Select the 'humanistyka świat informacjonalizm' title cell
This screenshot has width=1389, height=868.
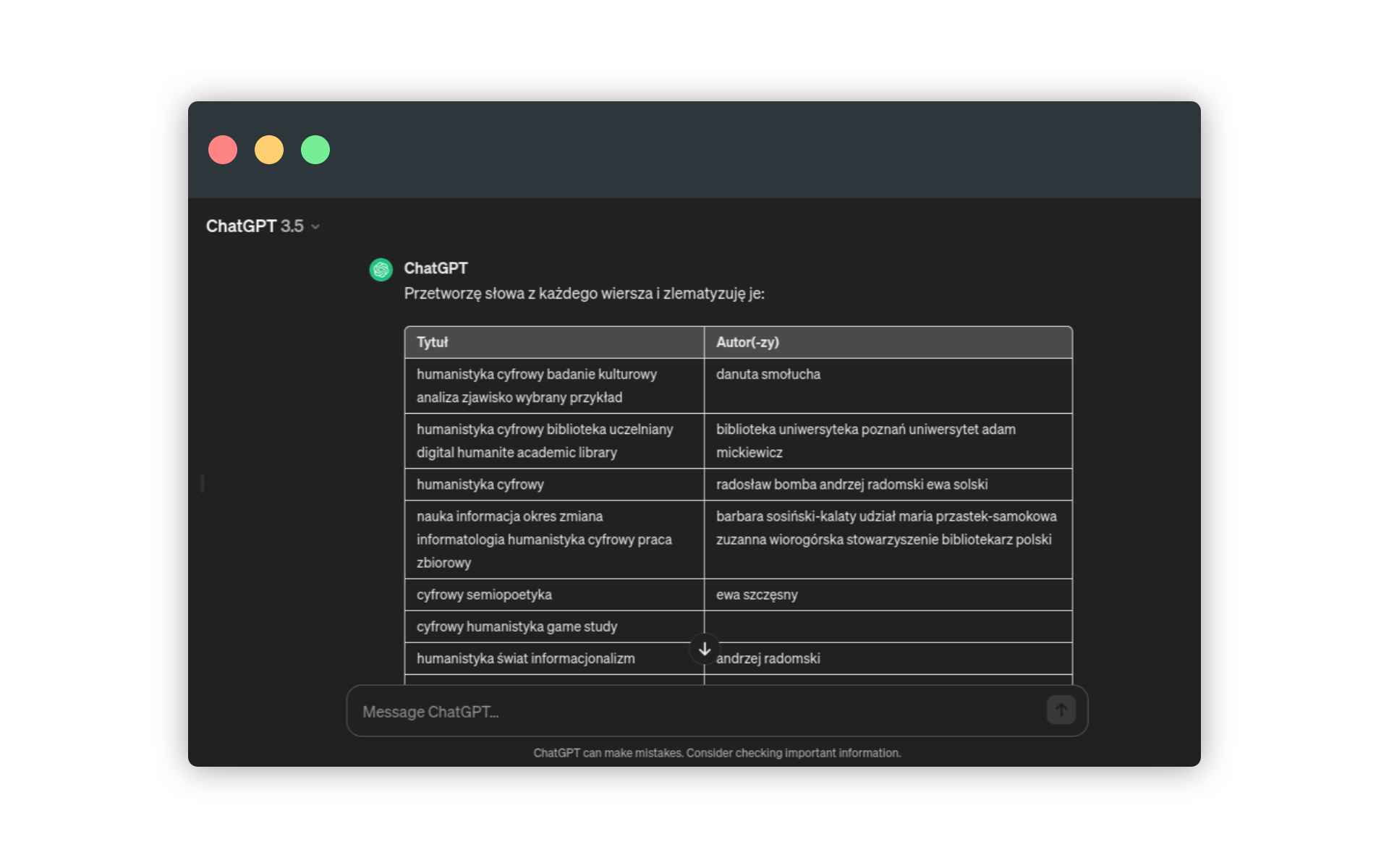554,658
